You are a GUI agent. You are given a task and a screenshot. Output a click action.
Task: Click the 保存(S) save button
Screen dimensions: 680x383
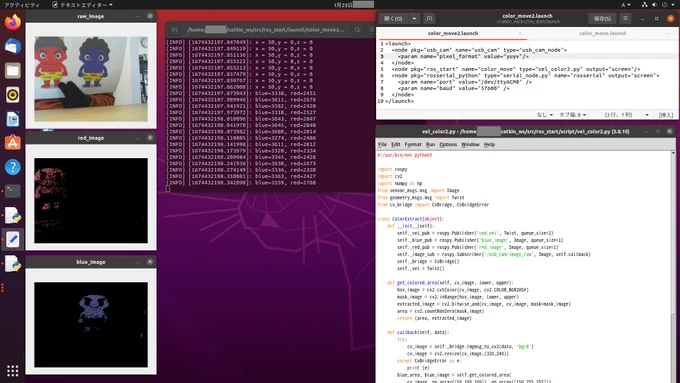click(x=602, y=19)
